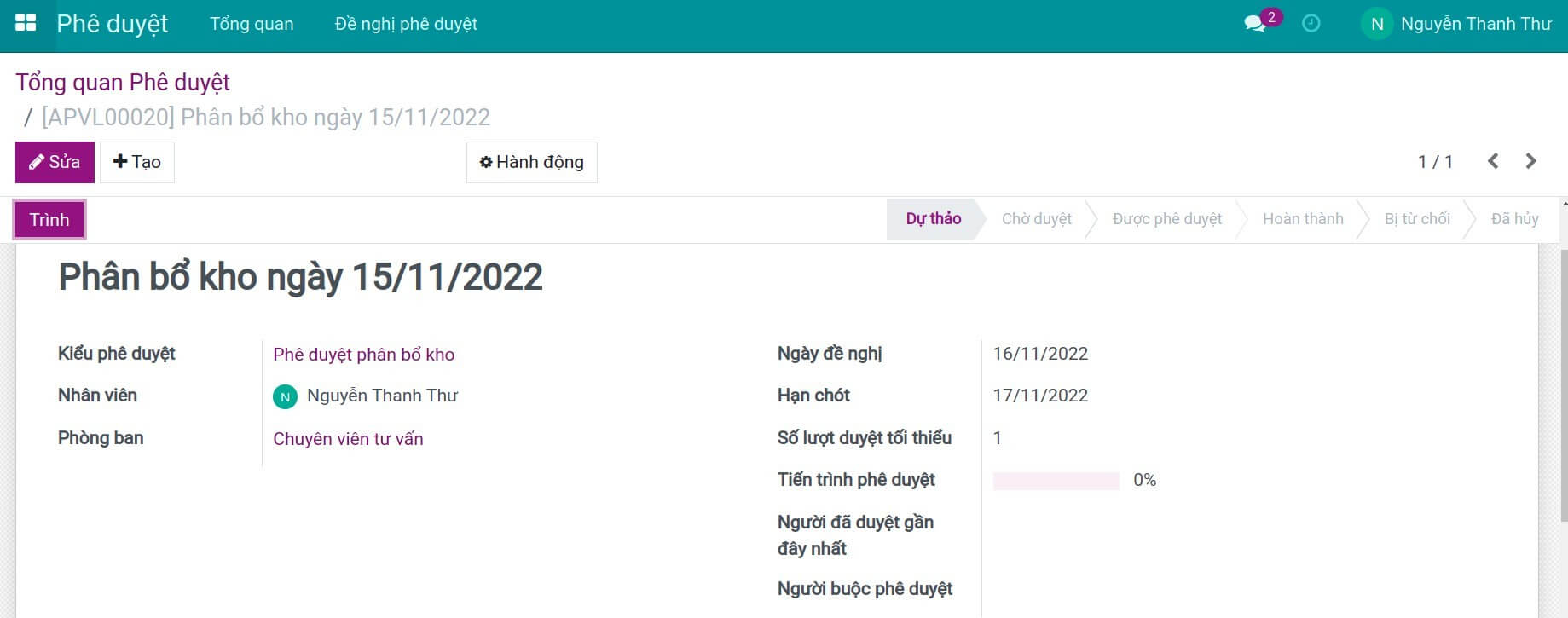Screen dimensions: 1568x618
Task: Click the user avatar in top bar
Action: coord(1376,24)
